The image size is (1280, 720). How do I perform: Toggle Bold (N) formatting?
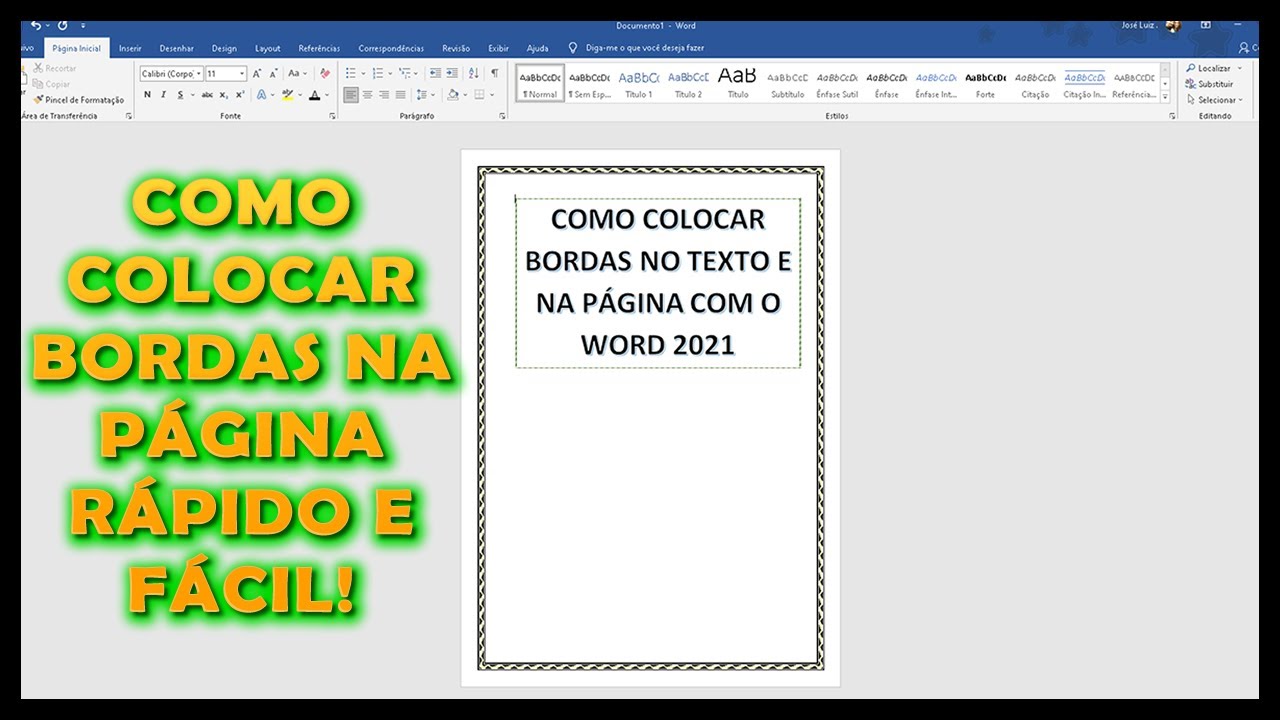[x=148, y=95]
